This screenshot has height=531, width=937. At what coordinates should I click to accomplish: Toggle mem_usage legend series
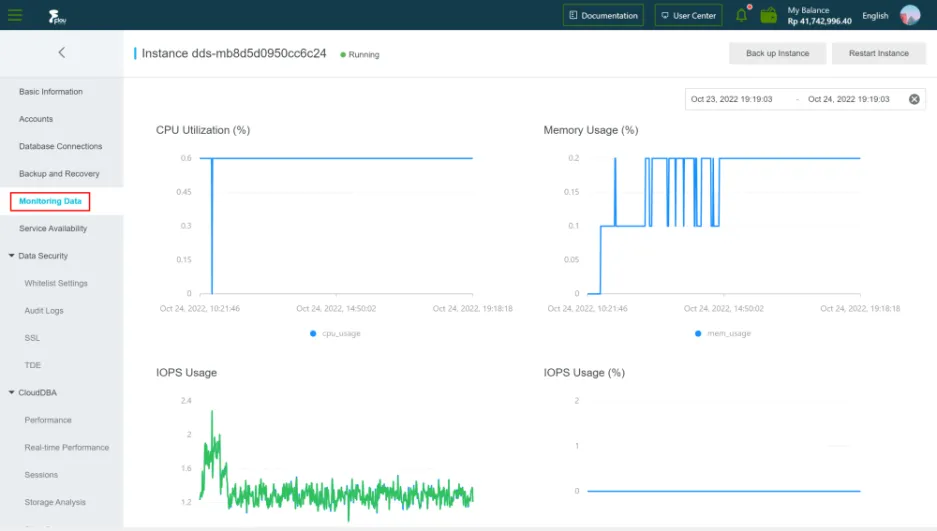click(x=723, y=333)
